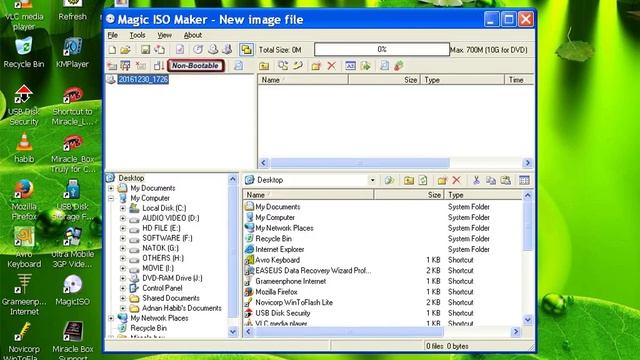Viewport: 640px width, 360px height.
Task: Open the Desktop location dropdown arrow
Action: (372, 180)
